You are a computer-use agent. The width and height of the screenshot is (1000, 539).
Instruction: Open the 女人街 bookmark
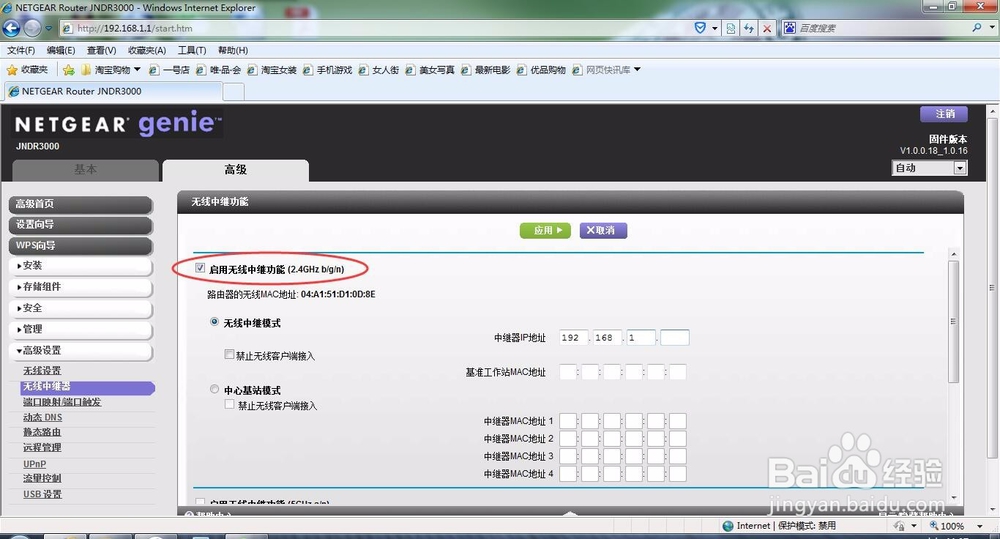pyautogui.click(x=379, y=70)
